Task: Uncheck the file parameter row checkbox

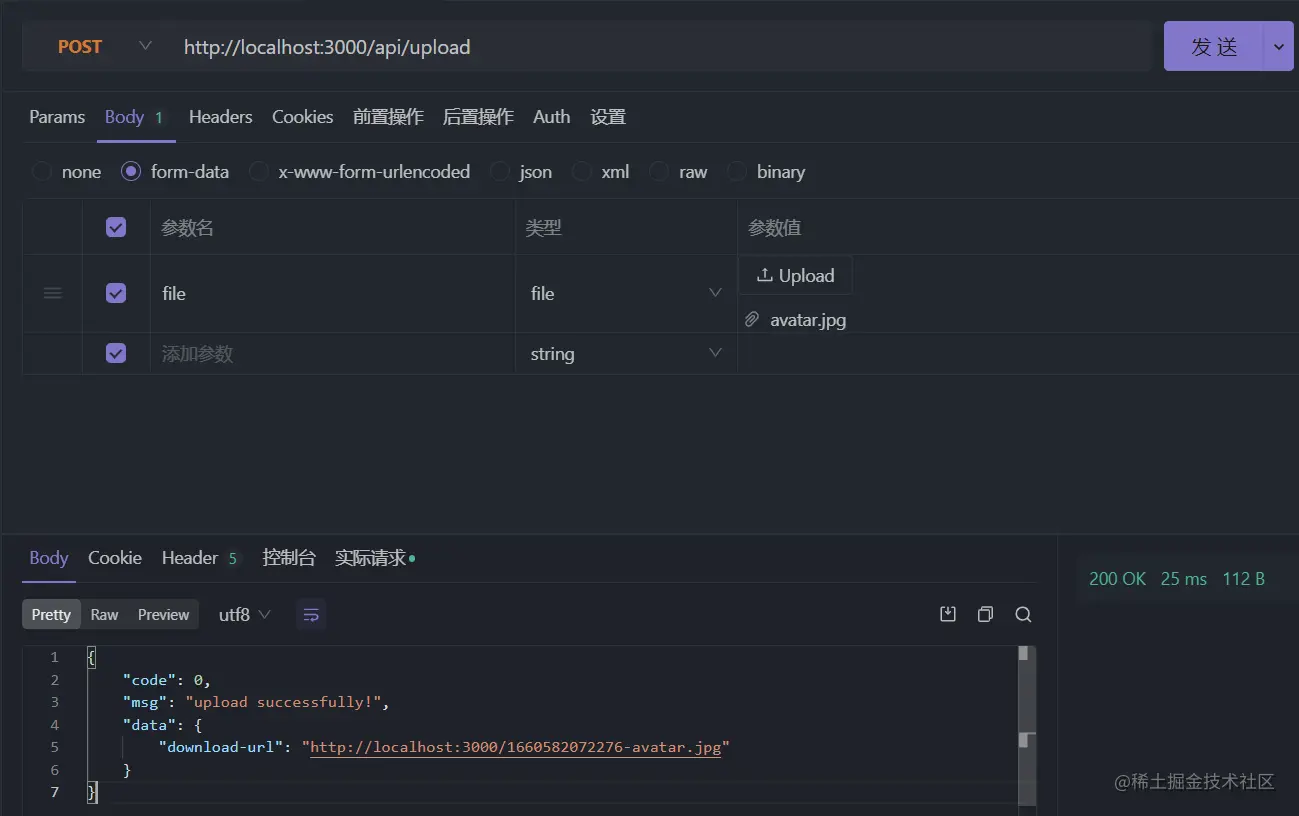Action: click(x=116, y=293)
